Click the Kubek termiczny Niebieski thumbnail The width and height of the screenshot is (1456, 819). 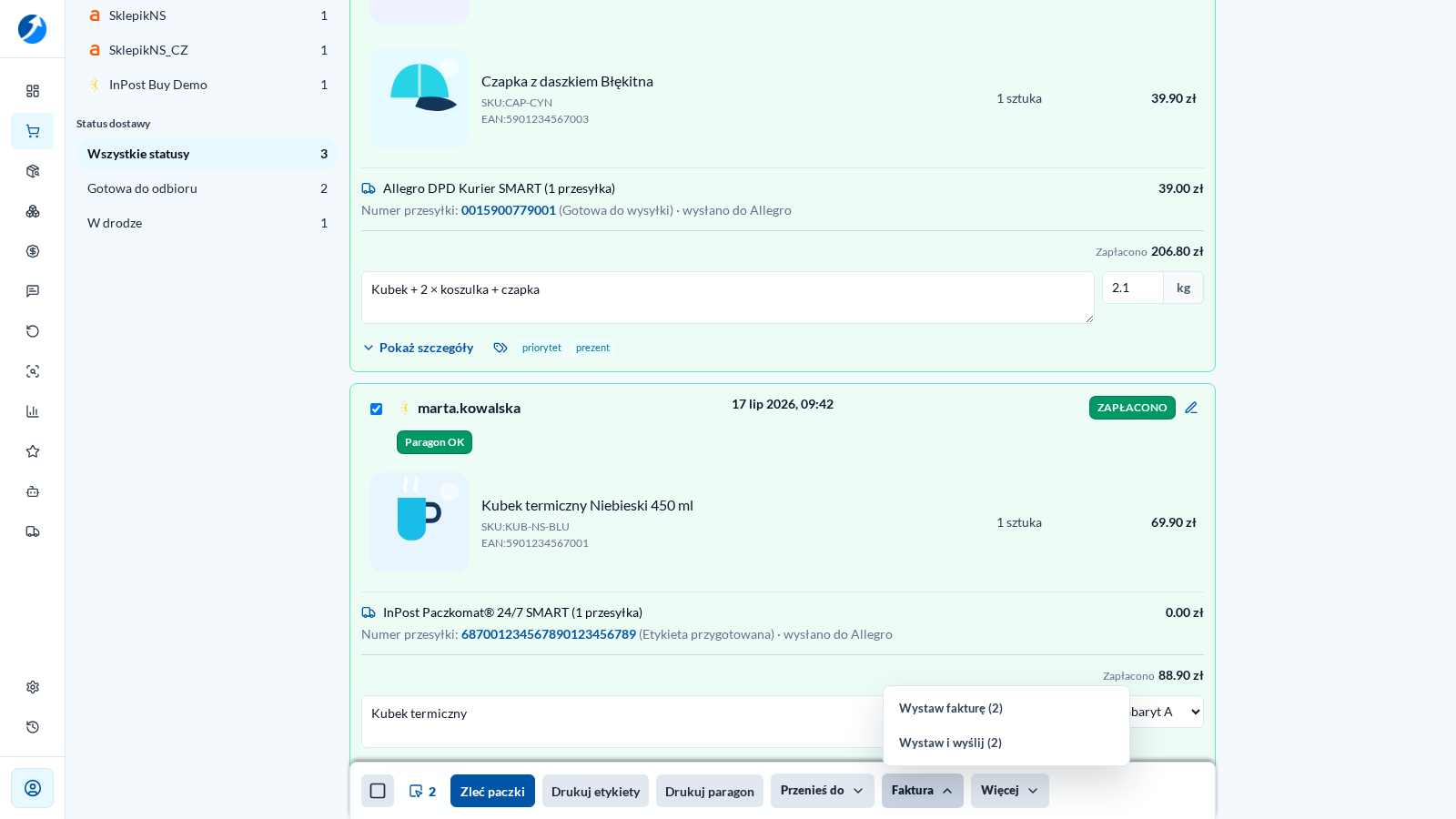[x=420, y=522]
